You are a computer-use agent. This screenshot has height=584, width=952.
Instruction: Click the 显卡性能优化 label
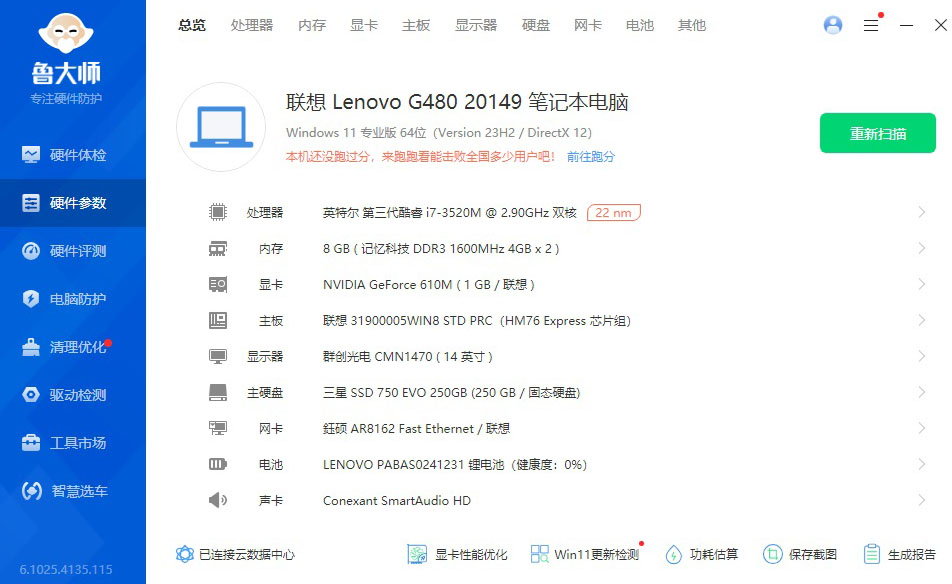coord(471,554)
